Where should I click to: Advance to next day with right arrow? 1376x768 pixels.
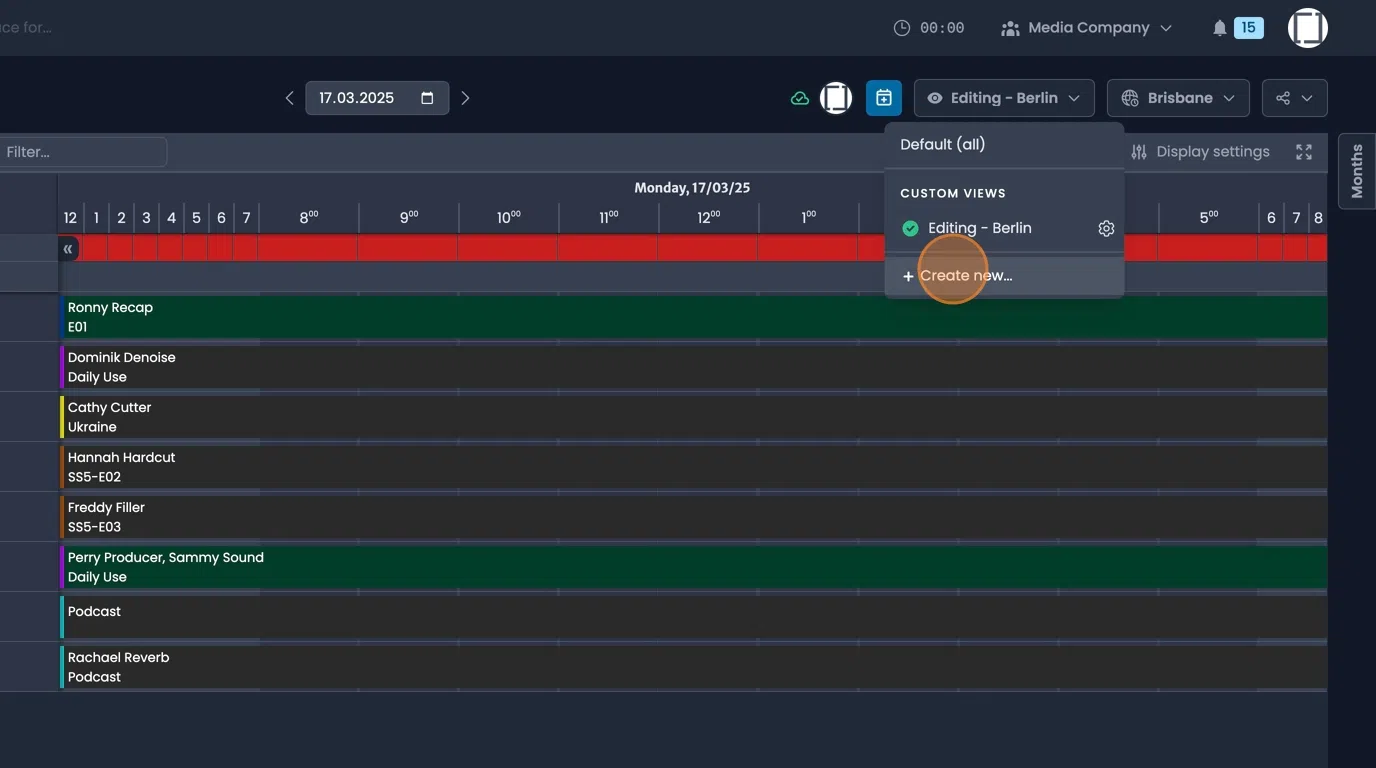point(465,97)
